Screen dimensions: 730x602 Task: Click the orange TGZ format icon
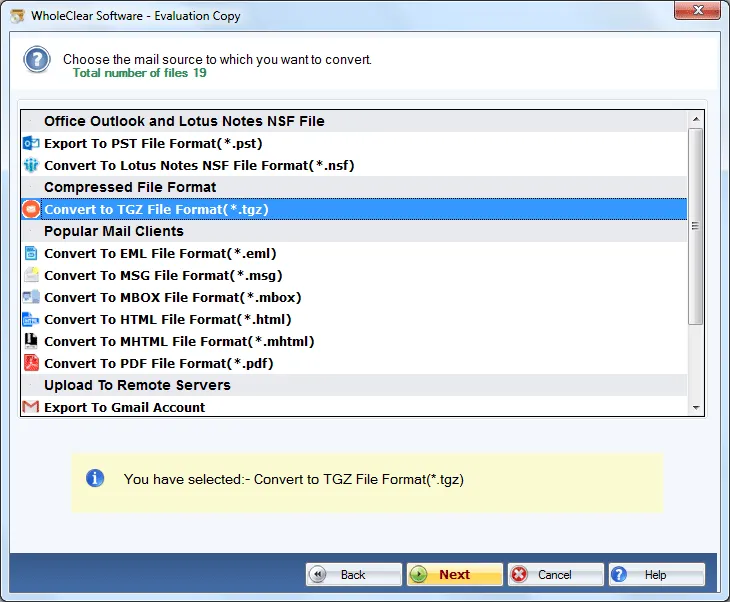click(31, 209)
